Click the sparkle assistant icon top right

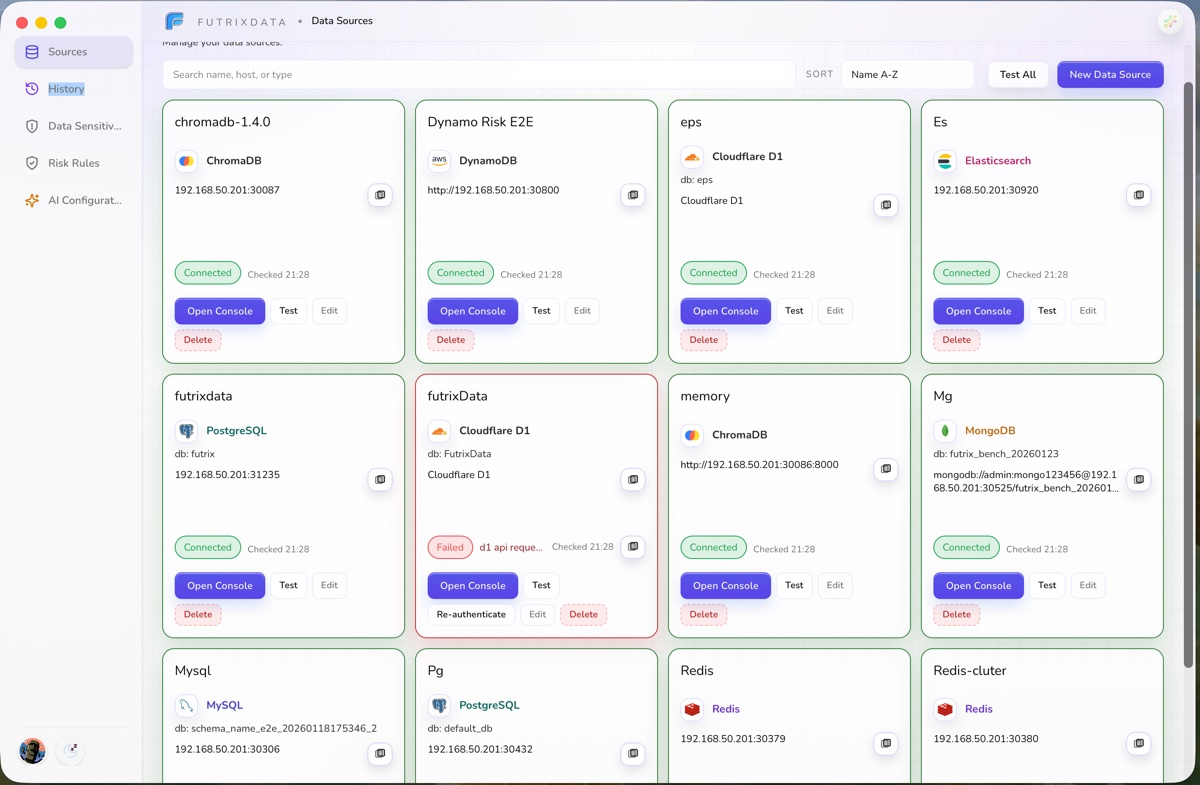pyautogui.click(x=1169, y=22)
